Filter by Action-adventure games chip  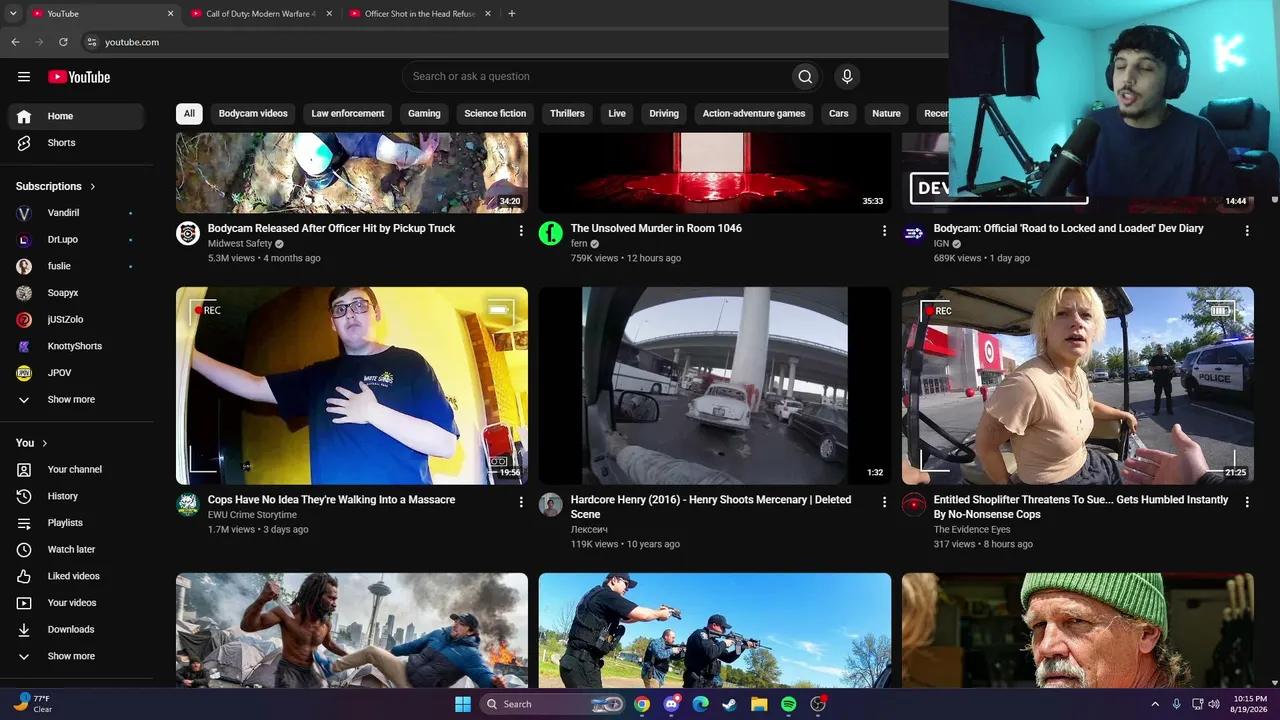pos(754,114)
